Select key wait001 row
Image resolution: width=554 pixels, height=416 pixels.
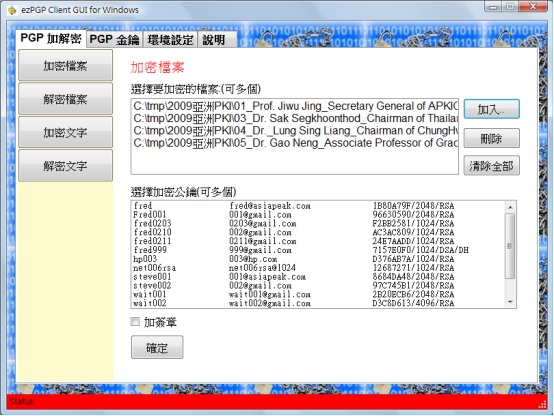[318, 294]
